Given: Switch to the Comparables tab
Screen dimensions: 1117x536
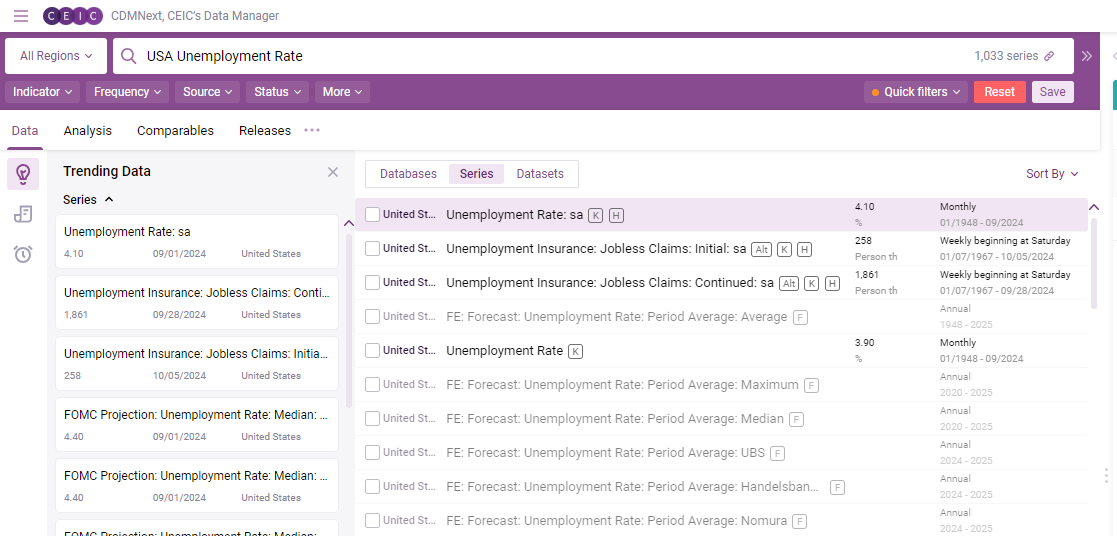Looking at the screenshot, I should coord(175,130).
